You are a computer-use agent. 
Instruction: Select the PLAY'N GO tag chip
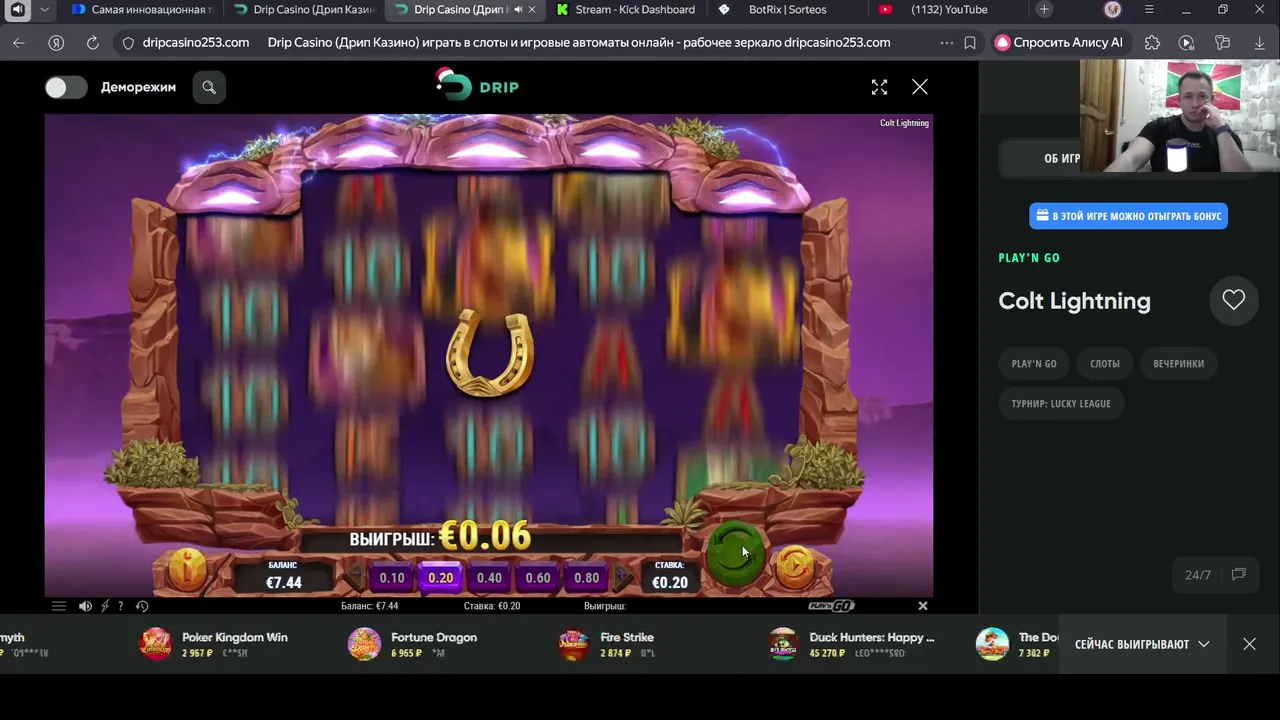(1034, 363)
